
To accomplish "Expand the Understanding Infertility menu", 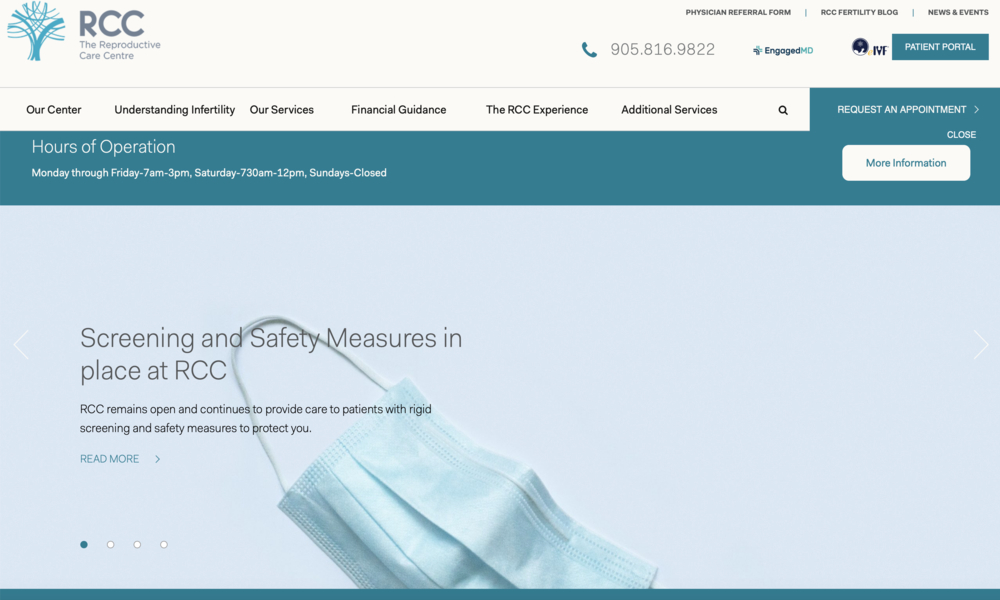I will pyautogui.click(x=174, y=110).
